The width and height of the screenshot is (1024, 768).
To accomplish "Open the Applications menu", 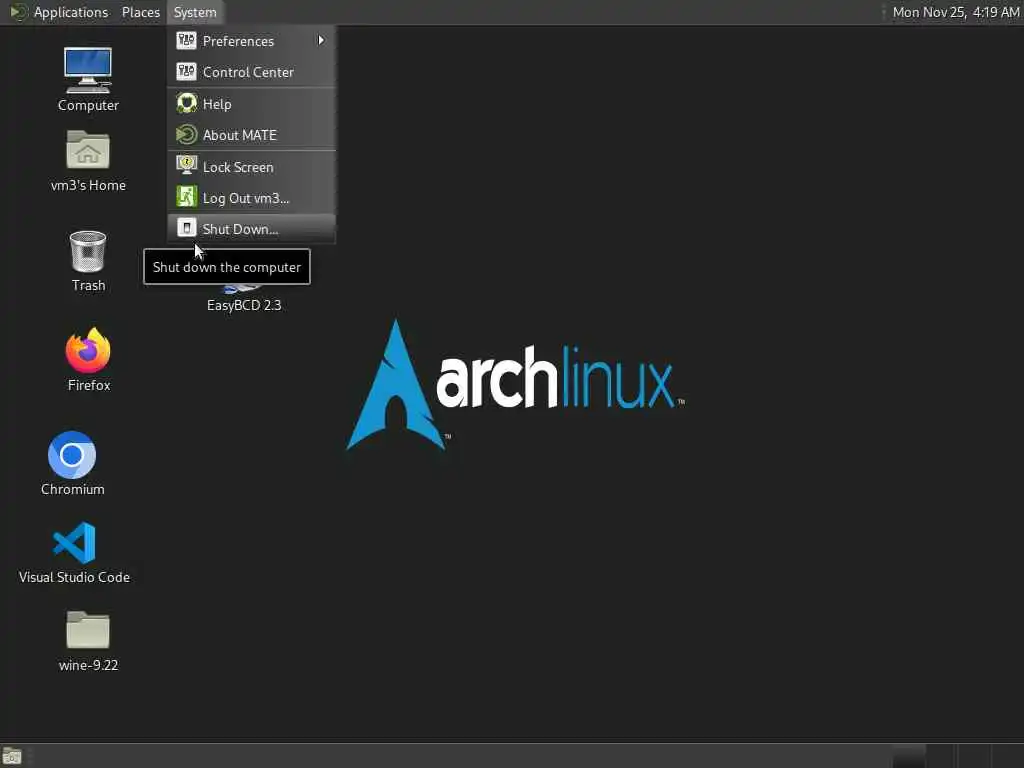I will [71, 12].
